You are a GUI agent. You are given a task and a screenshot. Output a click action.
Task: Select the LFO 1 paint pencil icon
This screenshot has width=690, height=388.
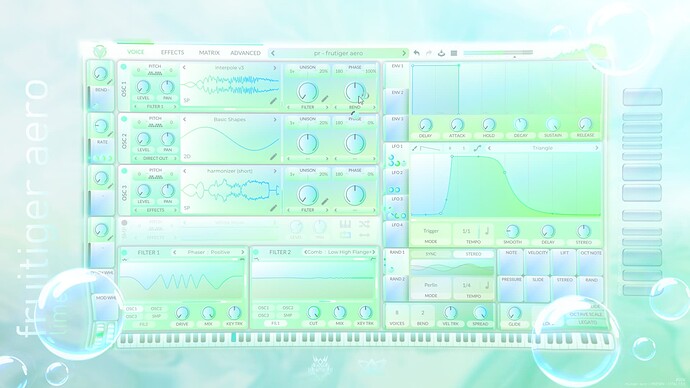pos(415,148)
